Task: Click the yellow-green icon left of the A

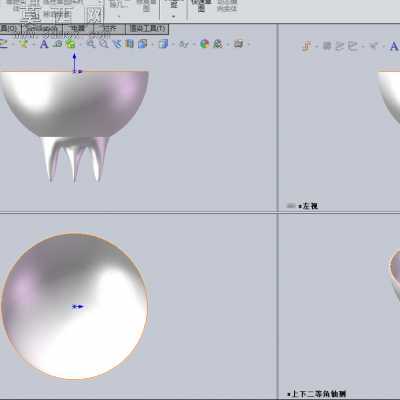Action: (x=23, y=44)
